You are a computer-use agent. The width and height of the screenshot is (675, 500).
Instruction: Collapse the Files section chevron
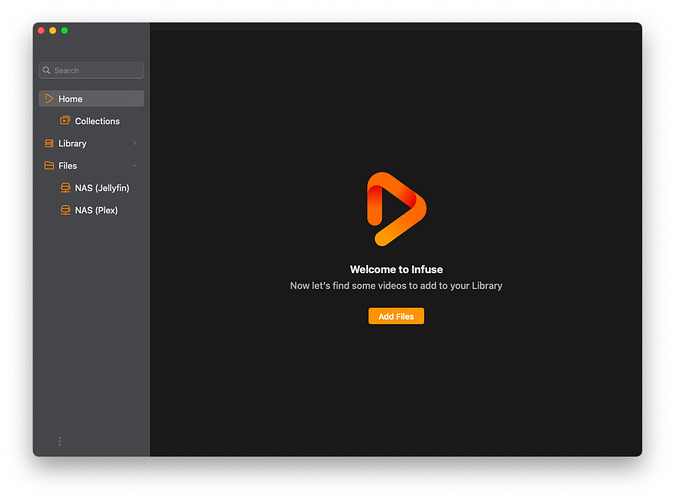pos(135,165)
